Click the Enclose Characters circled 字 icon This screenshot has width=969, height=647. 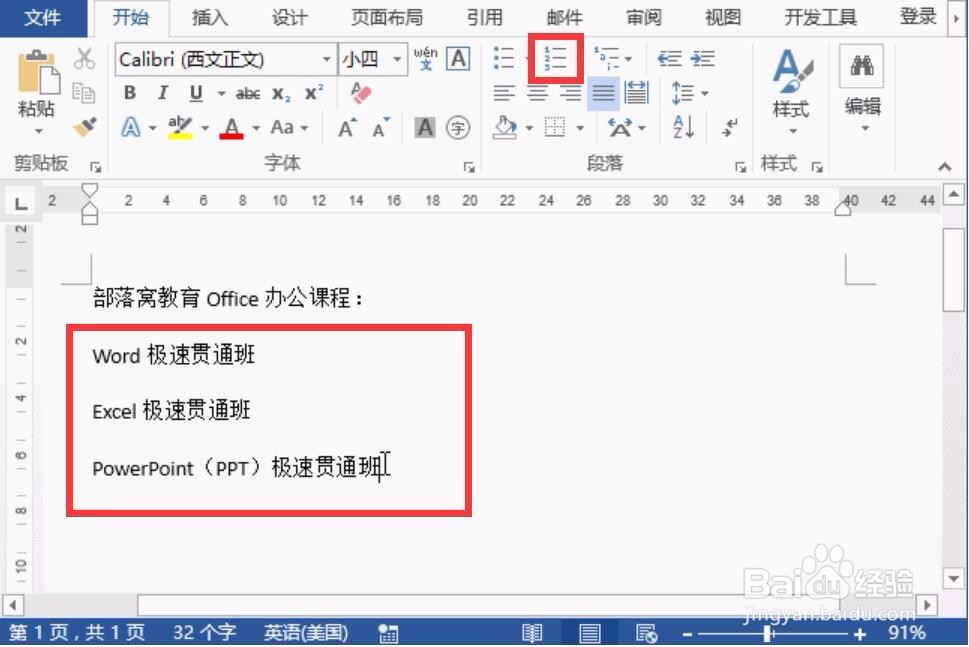458,128
